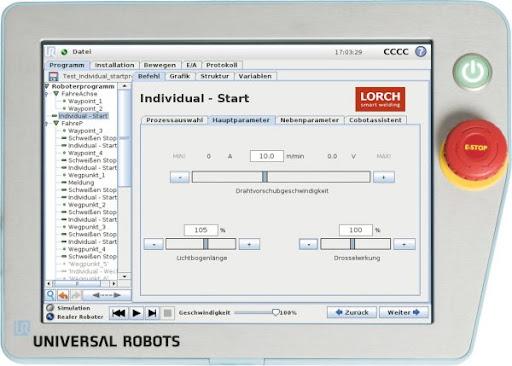Click the green status indicator next to Datei
This screenshot has height=366, width=512.
[64, 52]
